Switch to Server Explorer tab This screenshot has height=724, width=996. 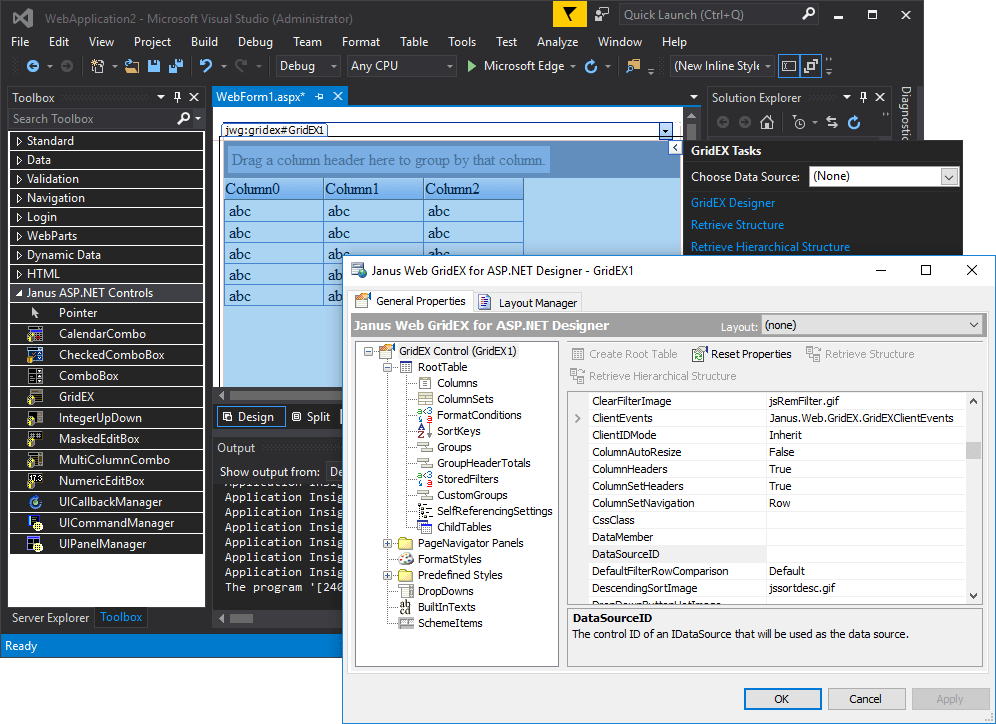(50, 617)
